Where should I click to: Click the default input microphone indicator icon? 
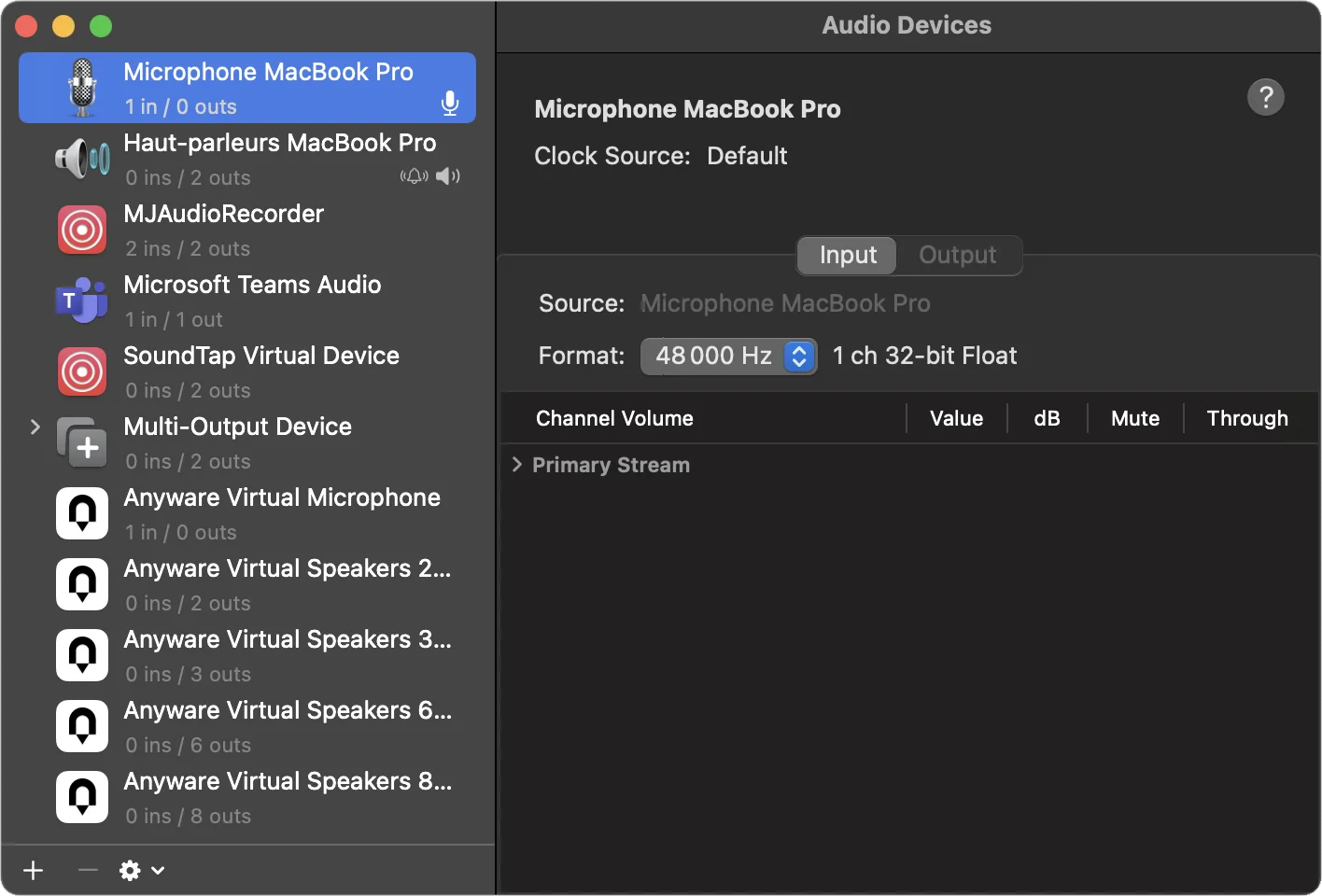(x=450, y=104)
